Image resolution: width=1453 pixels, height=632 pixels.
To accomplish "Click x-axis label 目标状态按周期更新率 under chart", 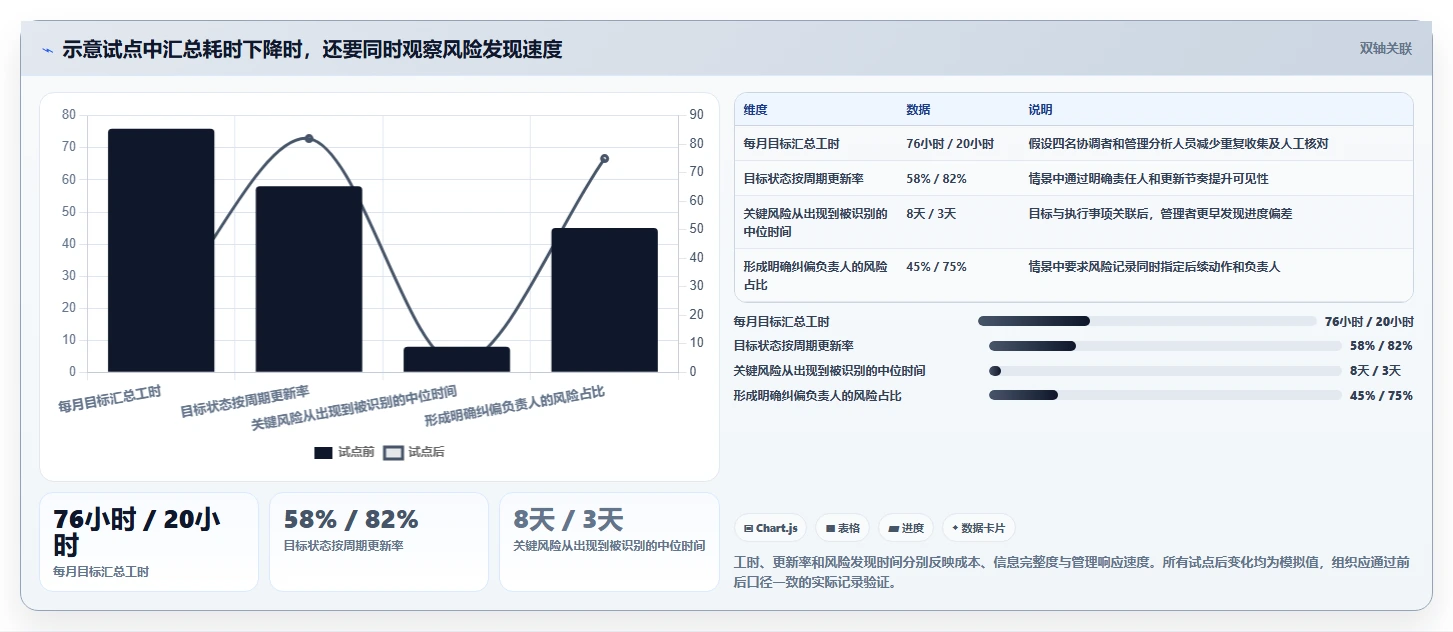I will (x=245, y=401).
